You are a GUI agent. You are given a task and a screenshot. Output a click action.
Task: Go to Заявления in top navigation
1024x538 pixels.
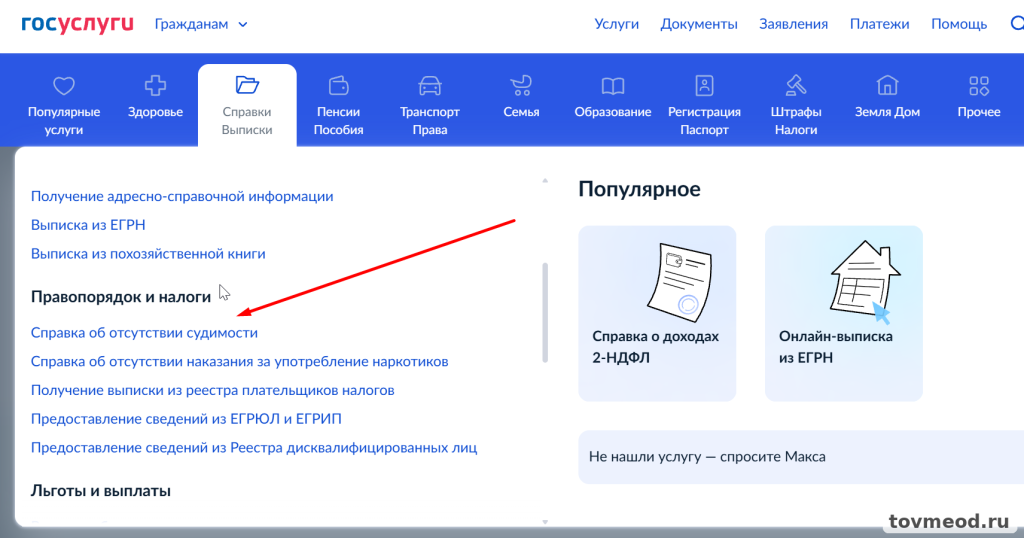coord(793,24)
